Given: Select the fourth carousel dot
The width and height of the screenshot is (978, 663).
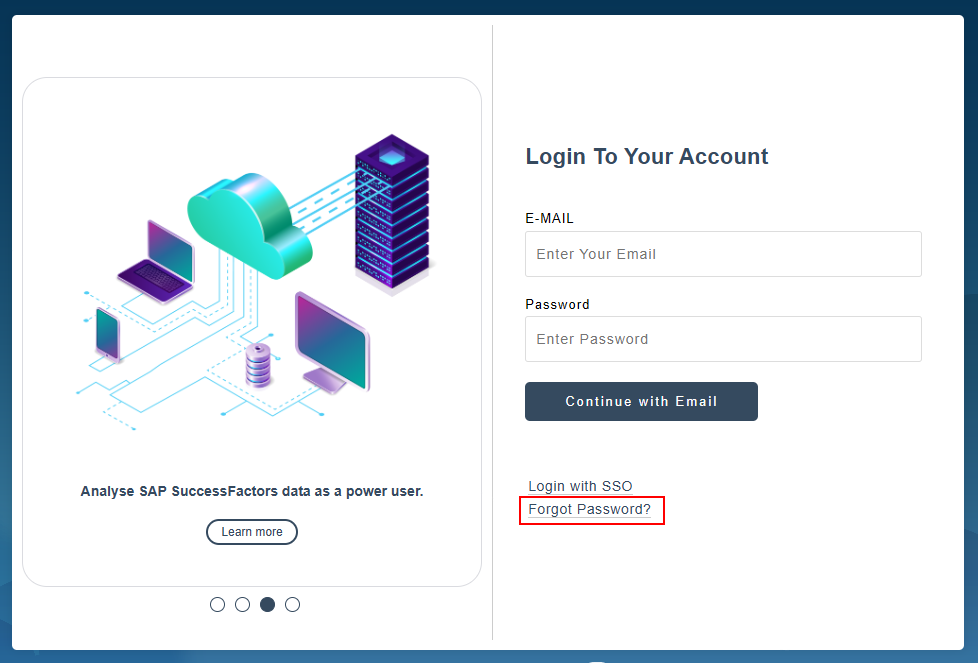Looking at the screenshot, I should 292,604.
